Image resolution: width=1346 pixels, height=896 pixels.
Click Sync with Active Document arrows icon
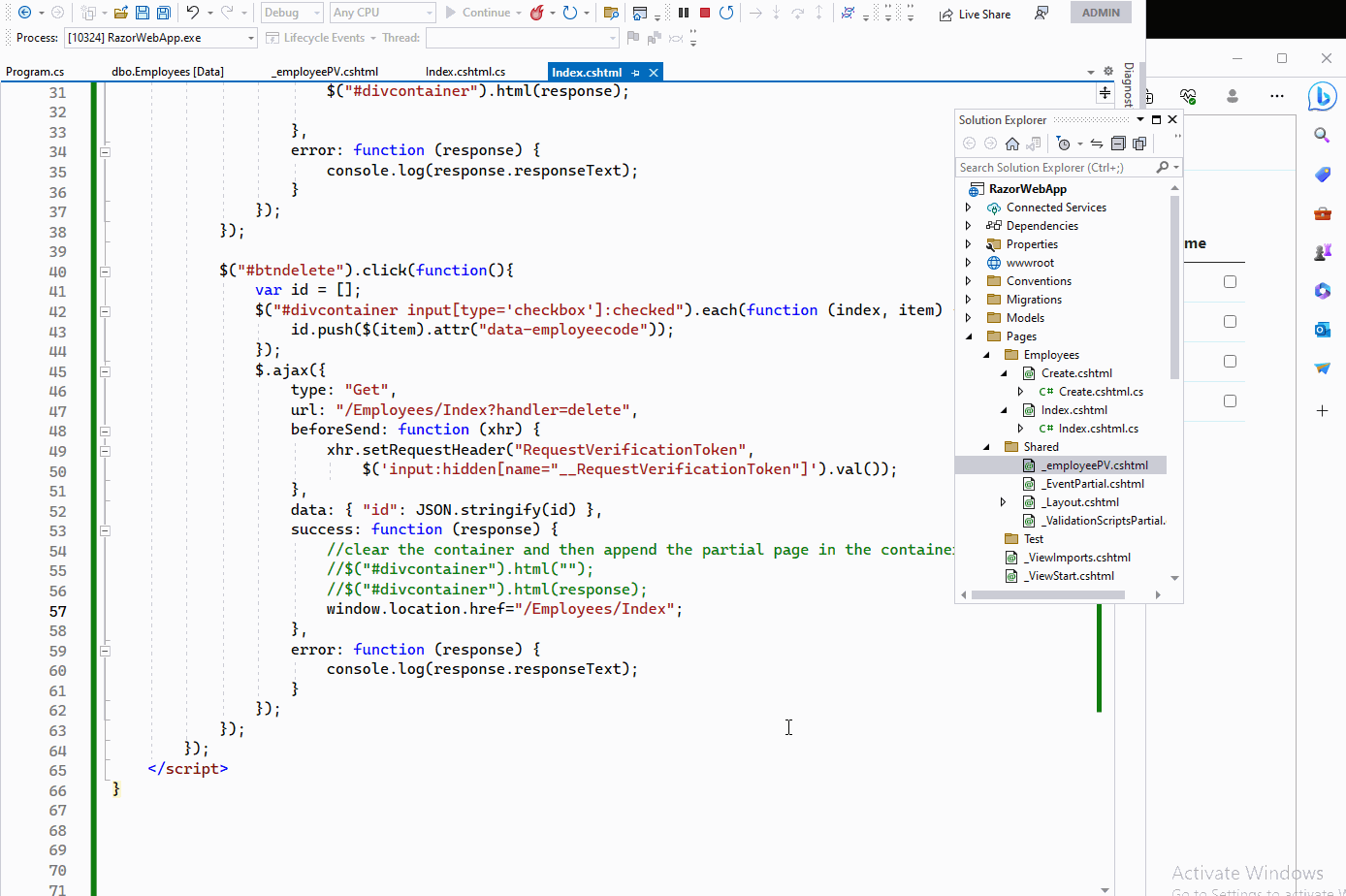pos(1097,144)
